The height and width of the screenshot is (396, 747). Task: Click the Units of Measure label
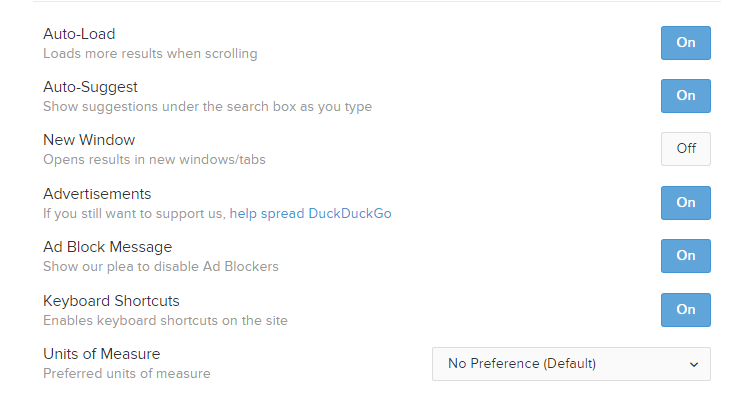[101, 354]
